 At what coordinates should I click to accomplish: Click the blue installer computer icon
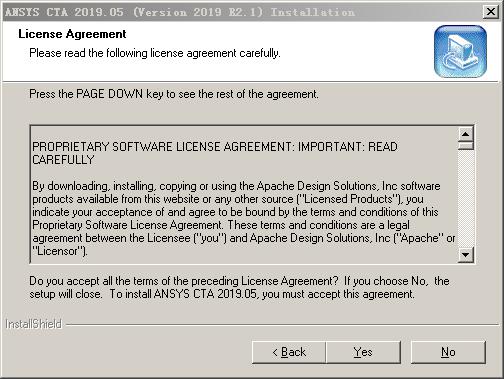coord(460,51)
